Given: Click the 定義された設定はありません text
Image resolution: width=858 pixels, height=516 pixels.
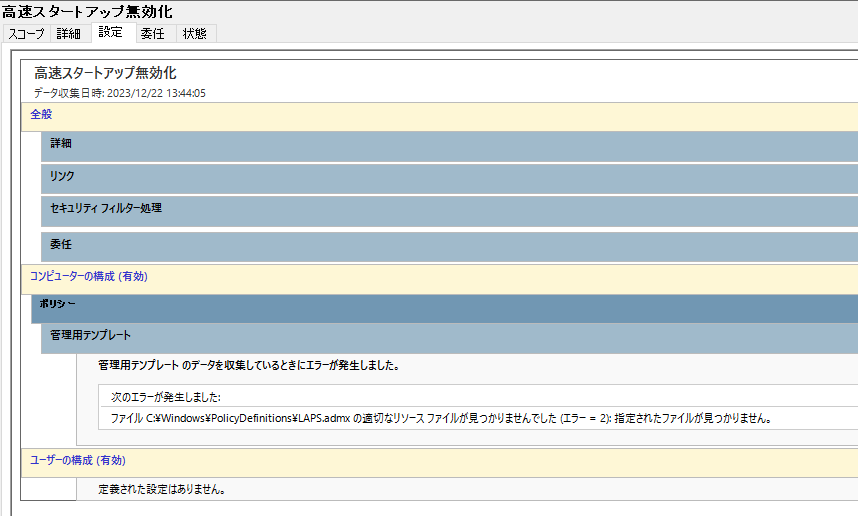Looking at the screenshot, I should (162, 489).
